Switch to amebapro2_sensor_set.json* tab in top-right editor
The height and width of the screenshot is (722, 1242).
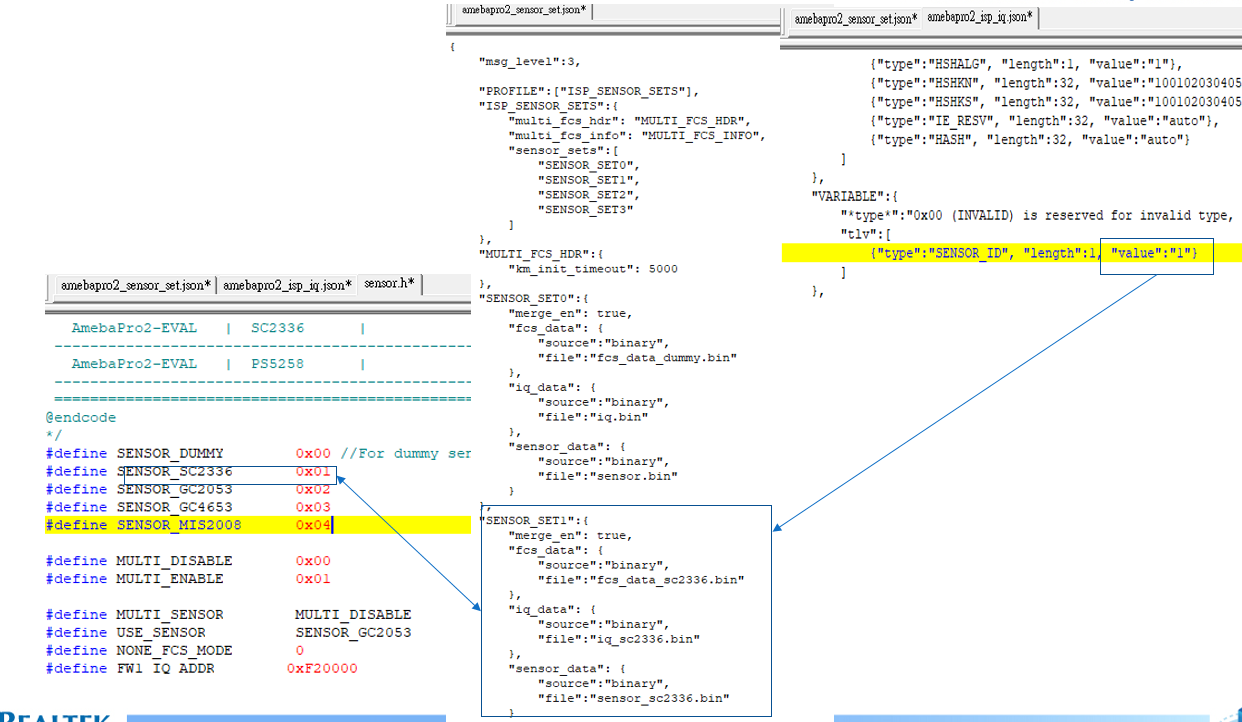(x=854, y=18)
